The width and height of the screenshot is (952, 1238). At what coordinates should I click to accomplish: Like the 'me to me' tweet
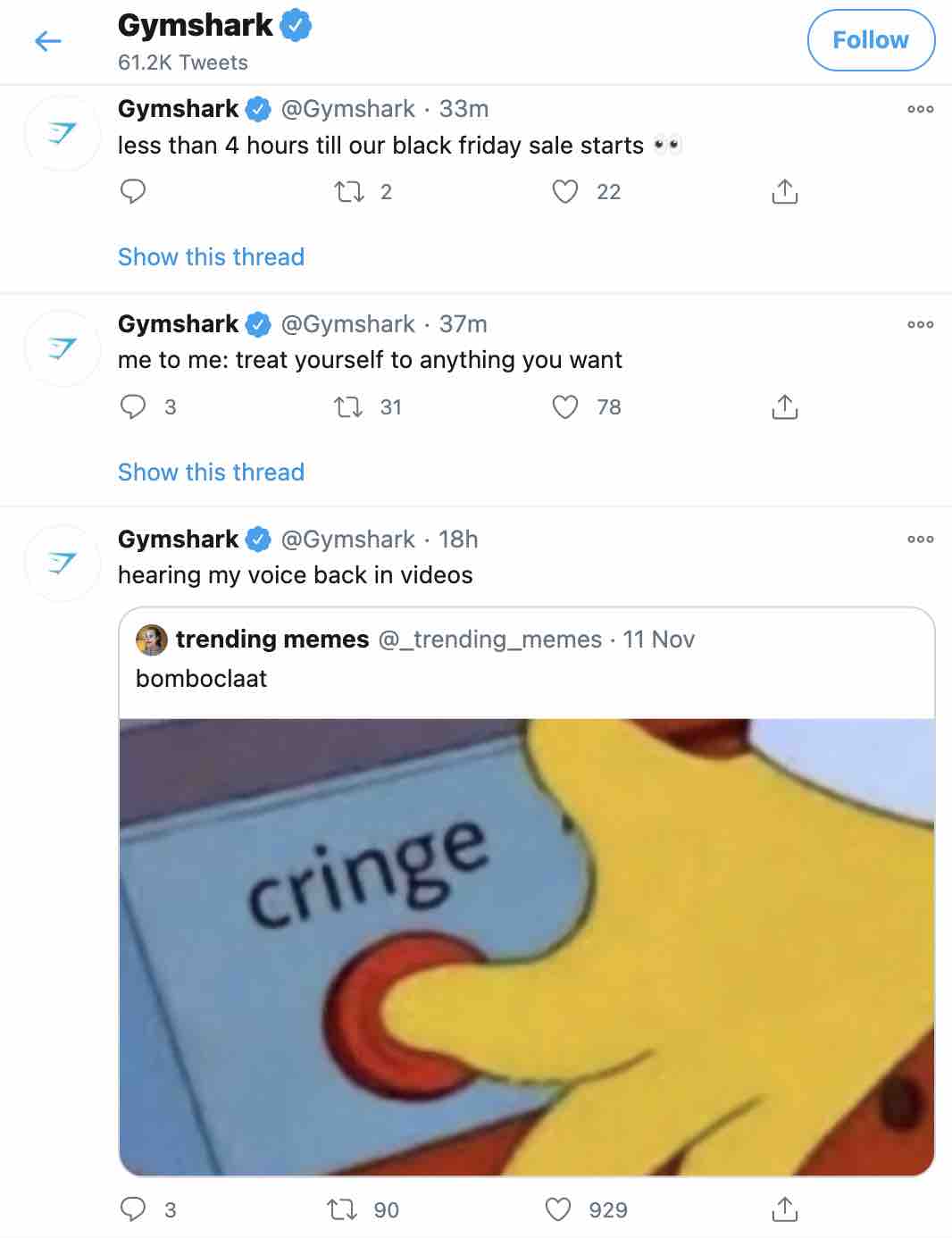[565, 406]
